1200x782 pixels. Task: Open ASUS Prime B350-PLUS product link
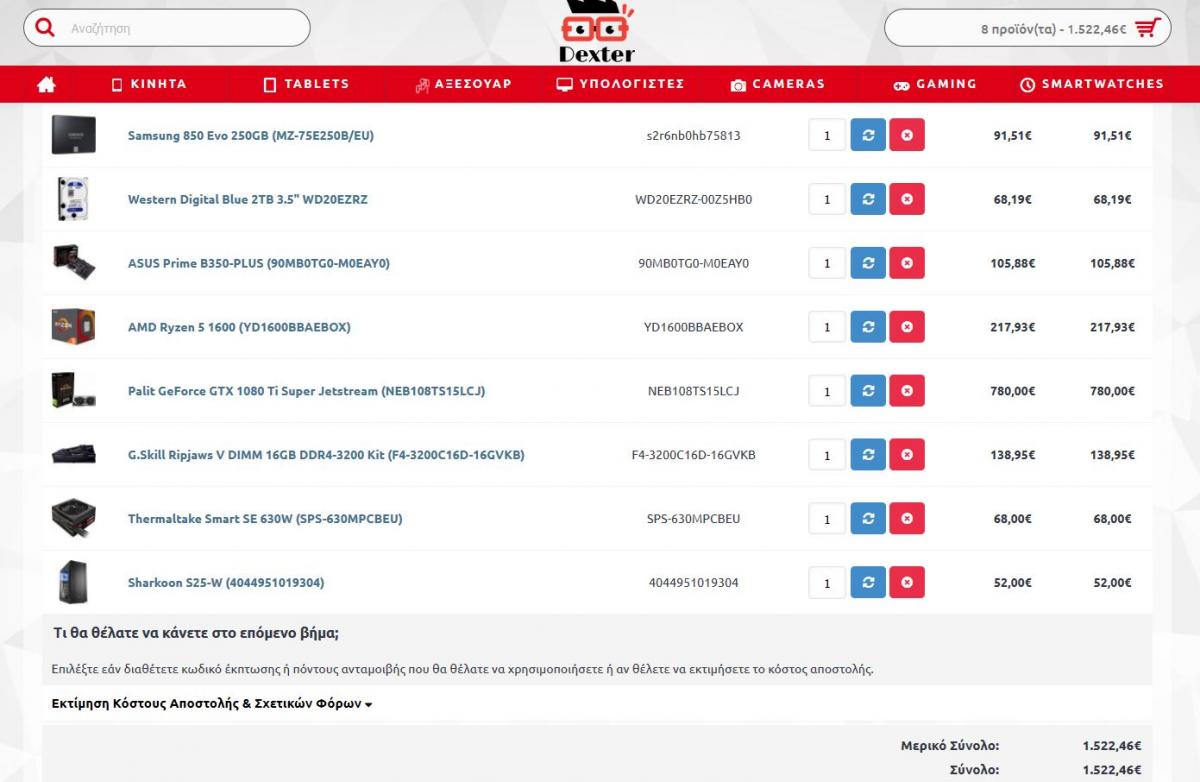[x=259, y=263]
